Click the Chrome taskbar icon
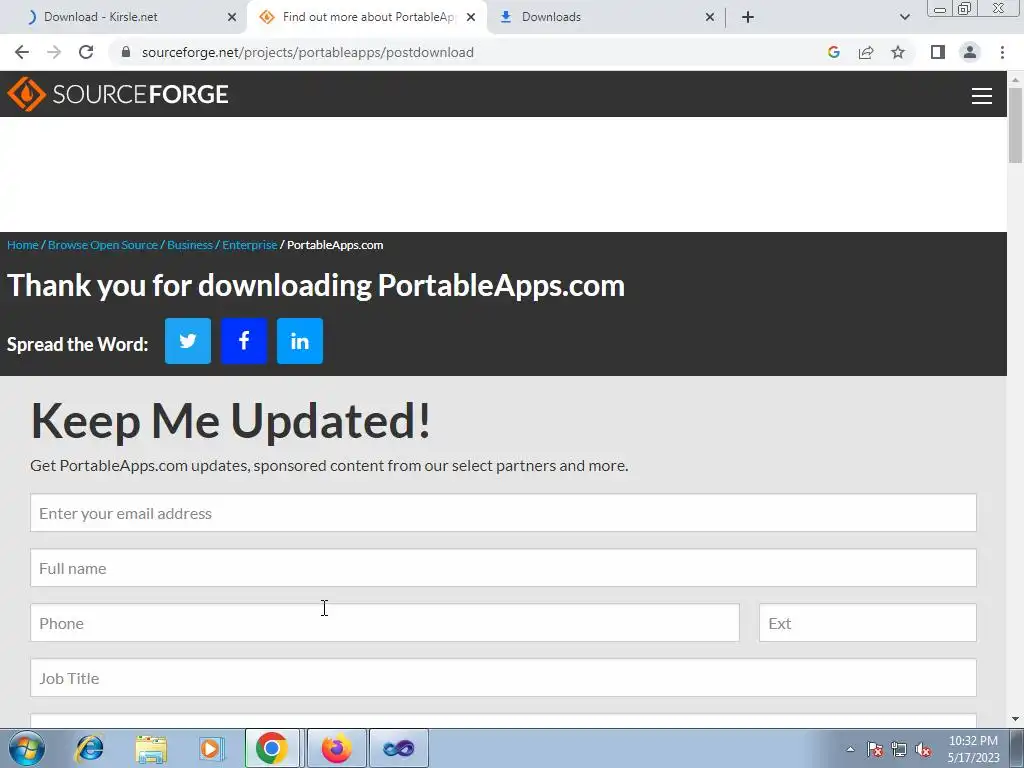 pos(272,748)
